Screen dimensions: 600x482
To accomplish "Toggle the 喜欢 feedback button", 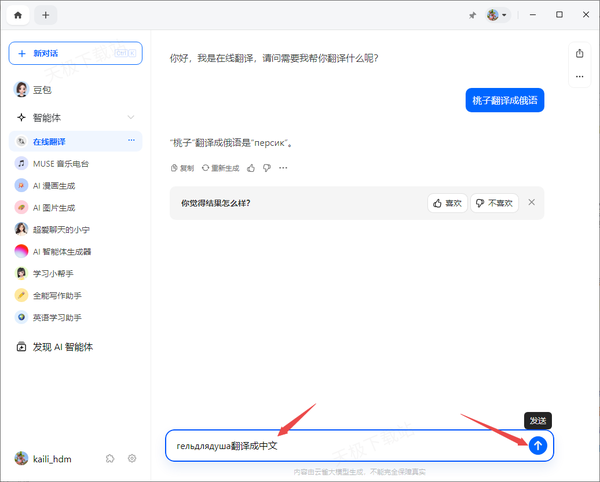I will [x=447, y=203].
